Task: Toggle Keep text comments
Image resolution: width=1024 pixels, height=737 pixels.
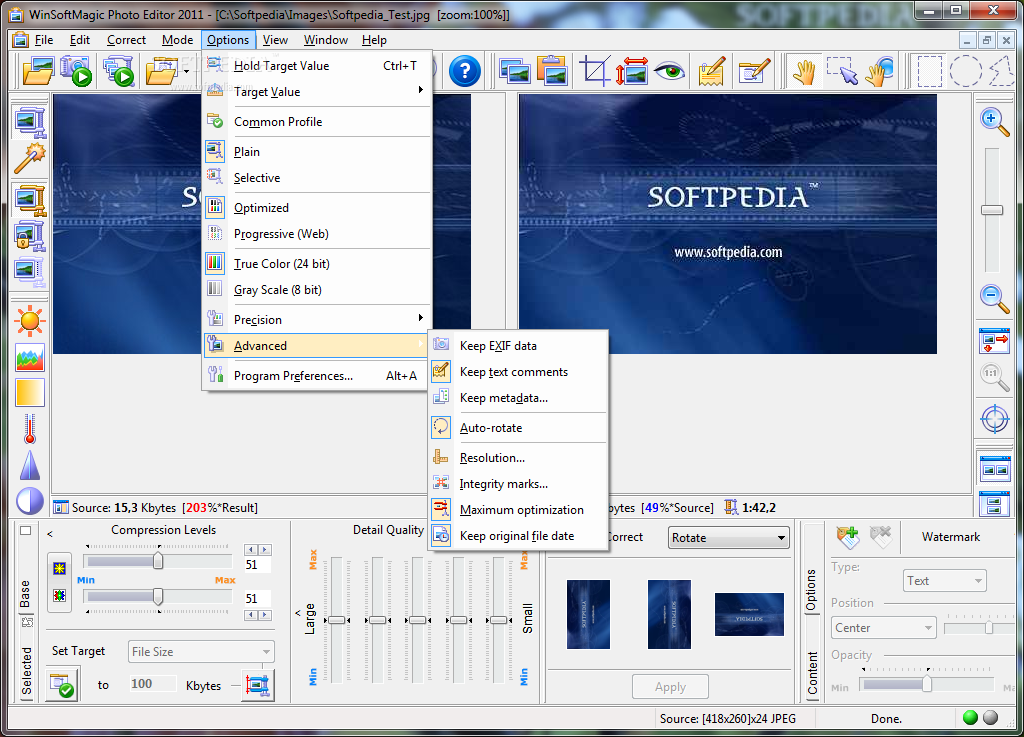Action: point(519,372)
